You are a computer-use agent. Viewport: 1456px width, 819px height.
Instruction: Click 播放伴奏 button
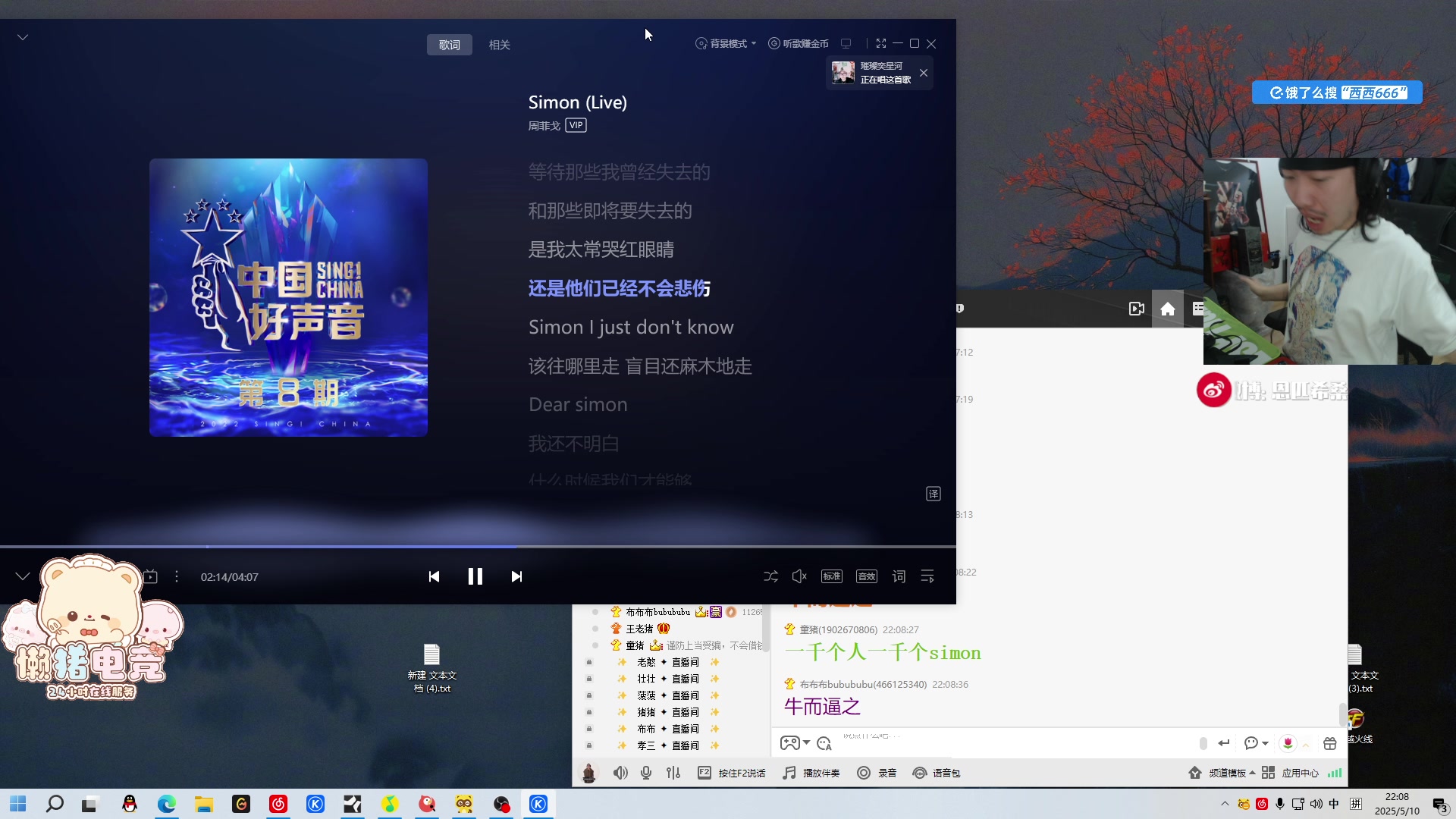tap(811, 773)
